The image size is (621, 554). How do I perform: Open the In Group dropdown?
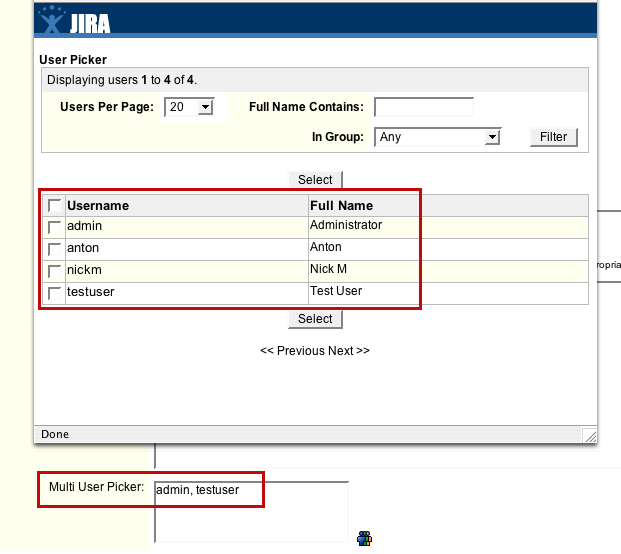pyautogui.click(x=438, y=137)
